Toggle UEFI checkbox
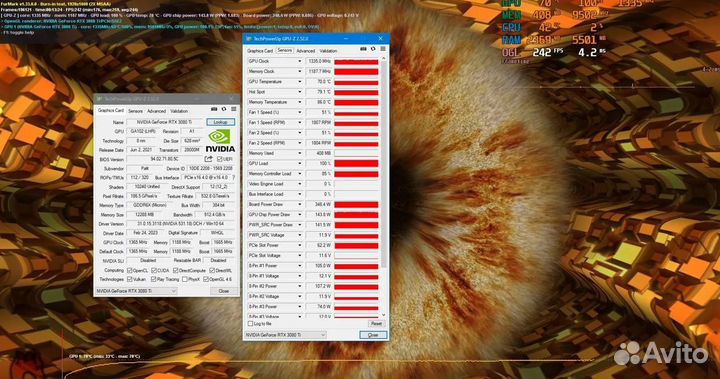This screenshot has width=720, height=379. (219, 159)
